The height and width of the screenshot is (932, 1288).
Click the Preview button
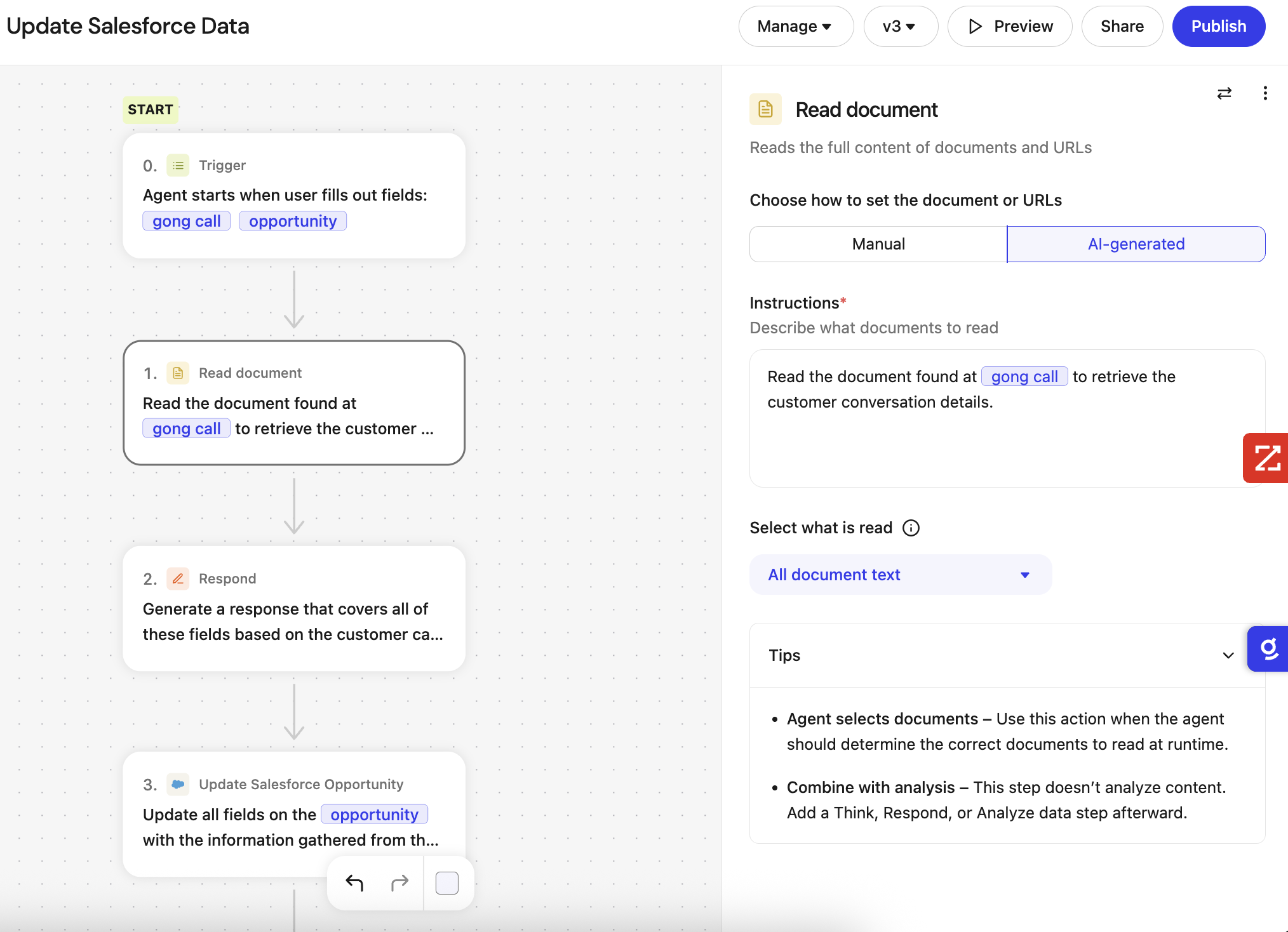point(1010,26)
